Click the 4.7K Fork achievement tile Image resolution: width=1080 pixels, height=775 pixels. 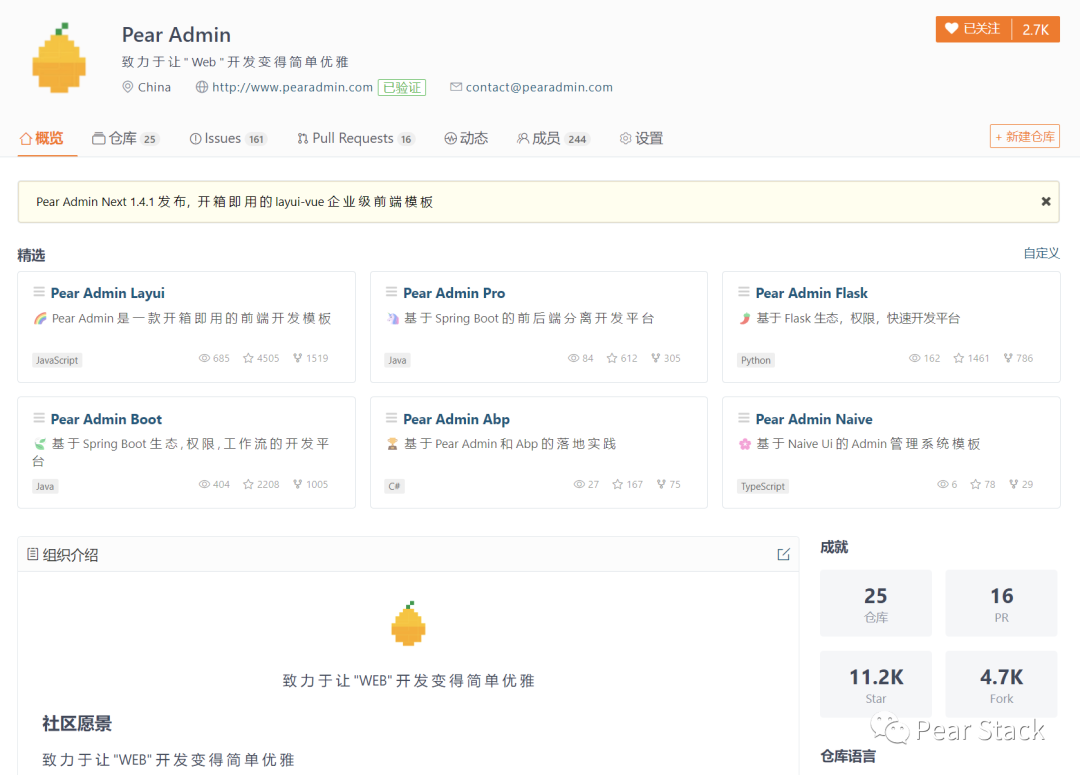tap(1001, 684)
